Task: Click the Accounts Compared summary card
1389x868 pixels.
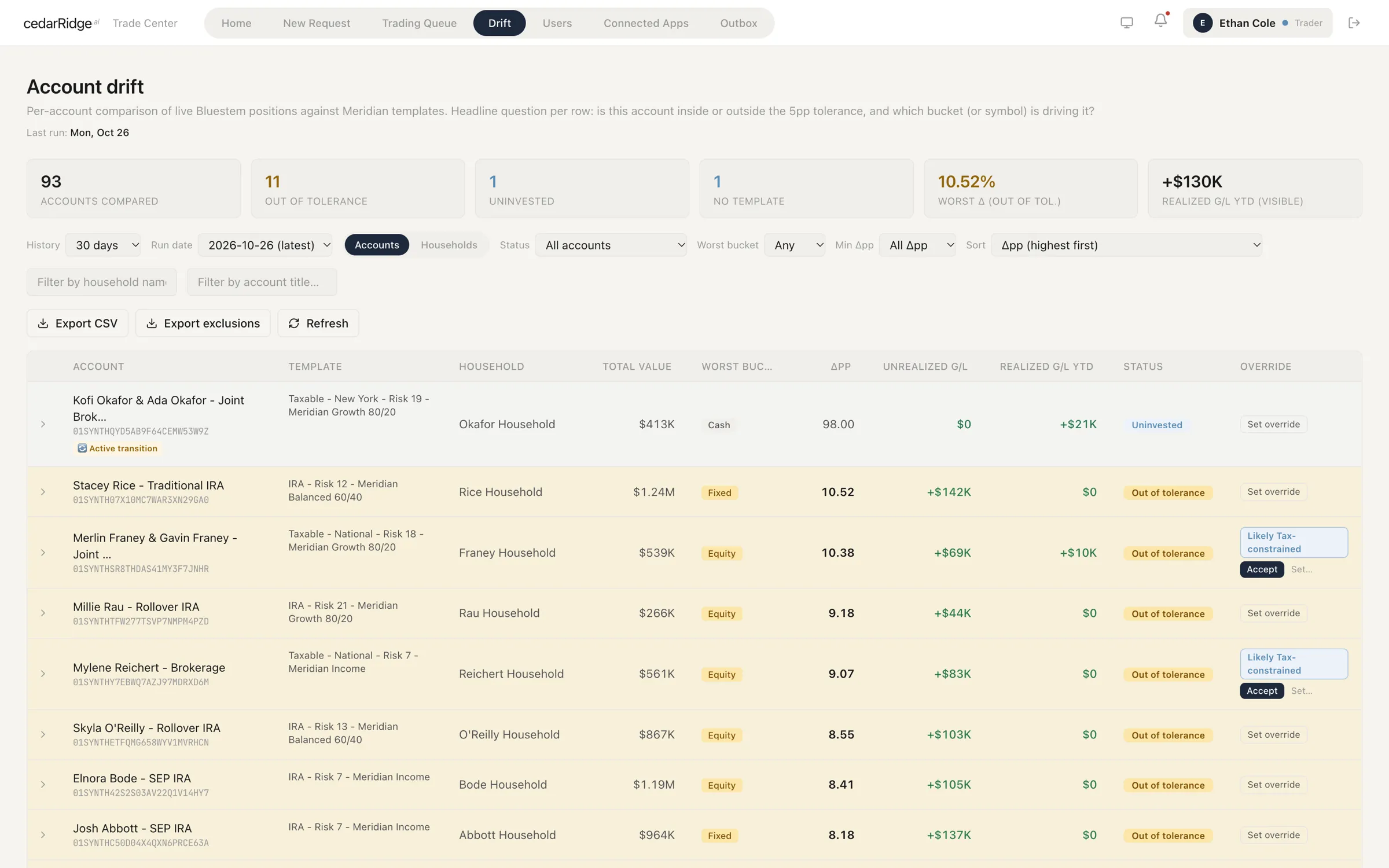Action: (x=134, y=189)
